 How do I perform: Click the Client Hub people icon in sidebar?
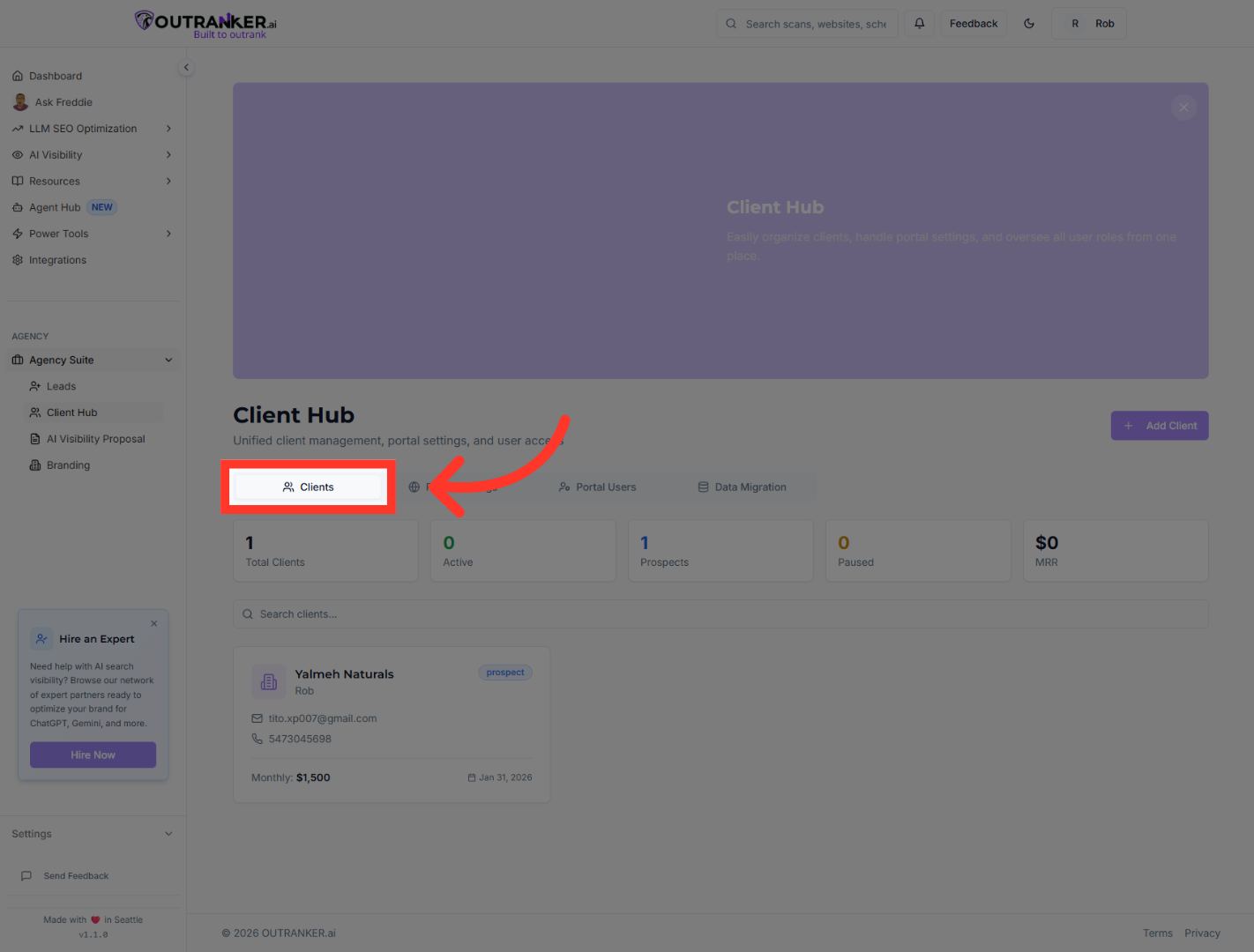point(35,413)
